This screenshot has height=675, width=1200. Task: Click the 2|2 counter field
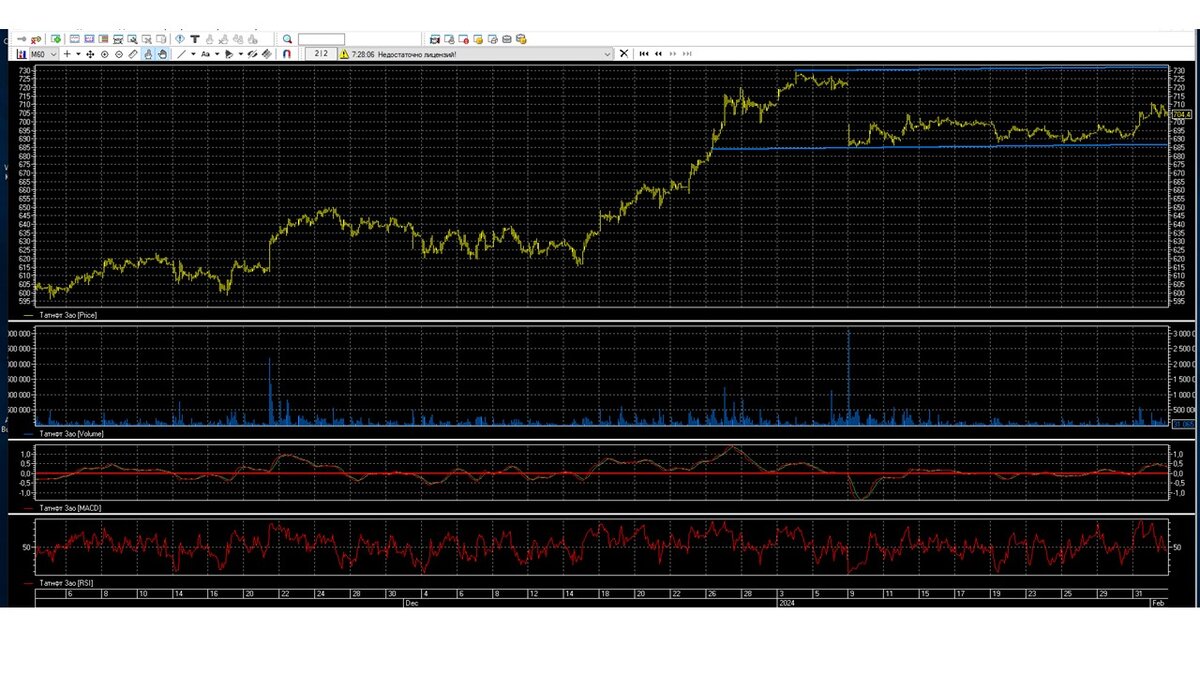click(321, 53)
